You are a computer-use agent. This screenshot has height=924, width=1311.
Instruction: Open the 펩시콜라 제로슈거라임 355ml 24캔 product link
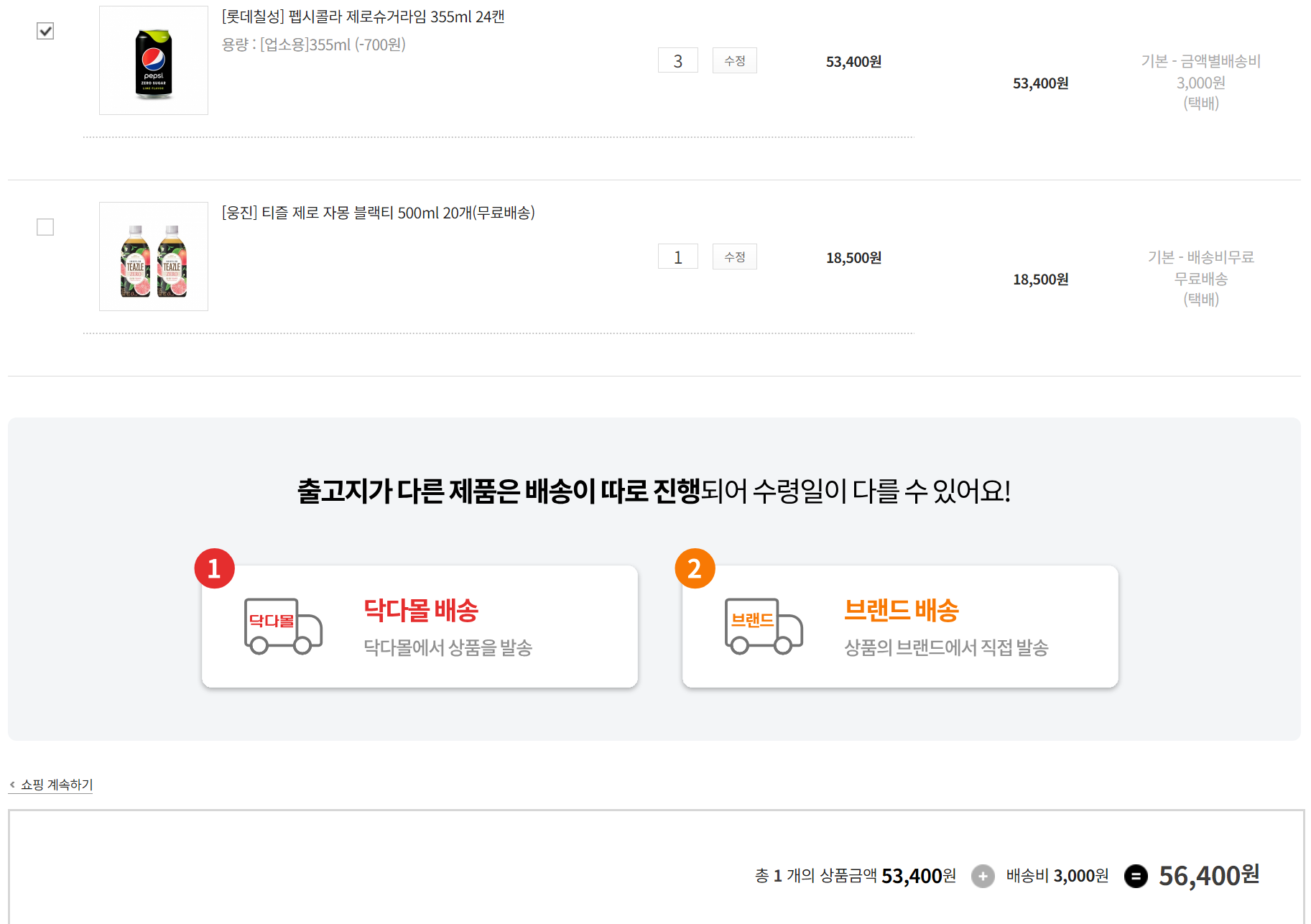coord(363,17)
